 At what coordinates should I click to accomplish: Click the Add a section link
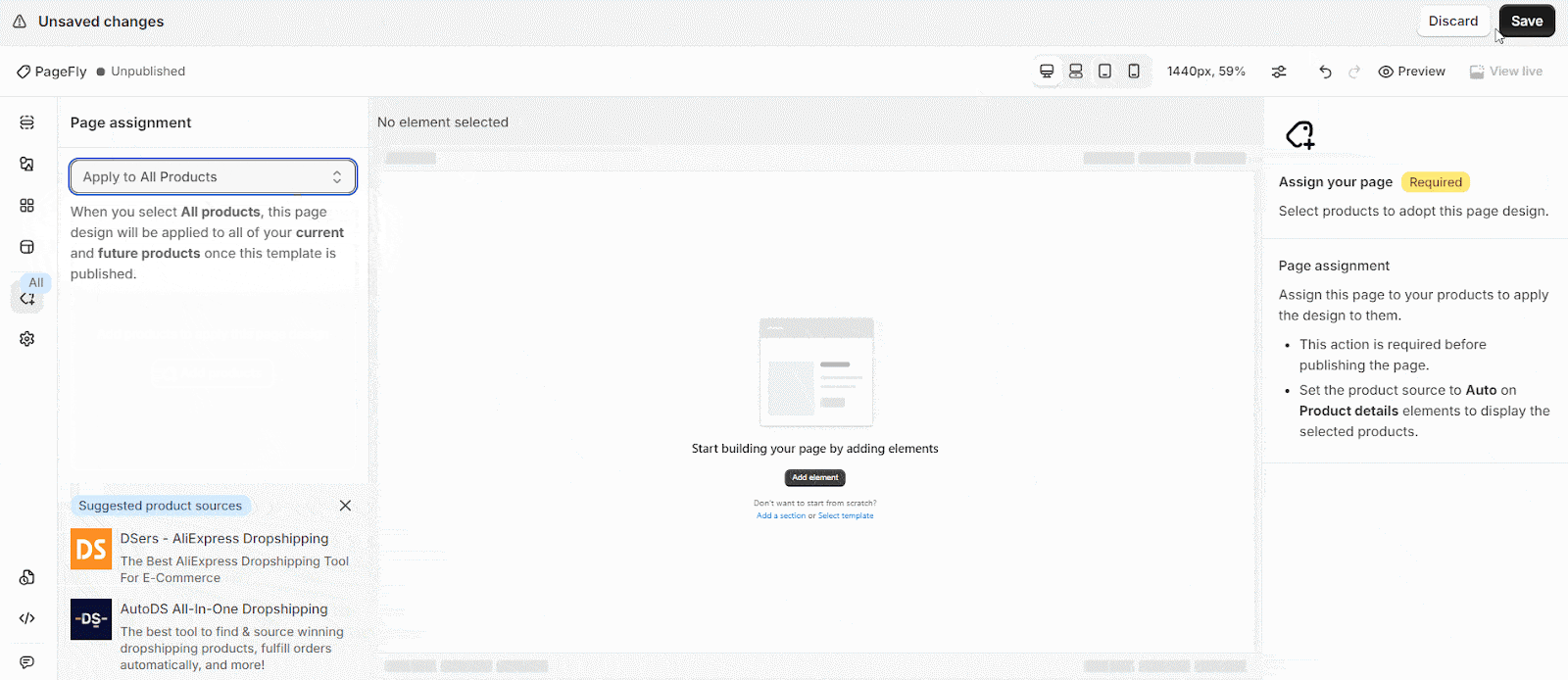pyautogui.click(x=781, y=515)
